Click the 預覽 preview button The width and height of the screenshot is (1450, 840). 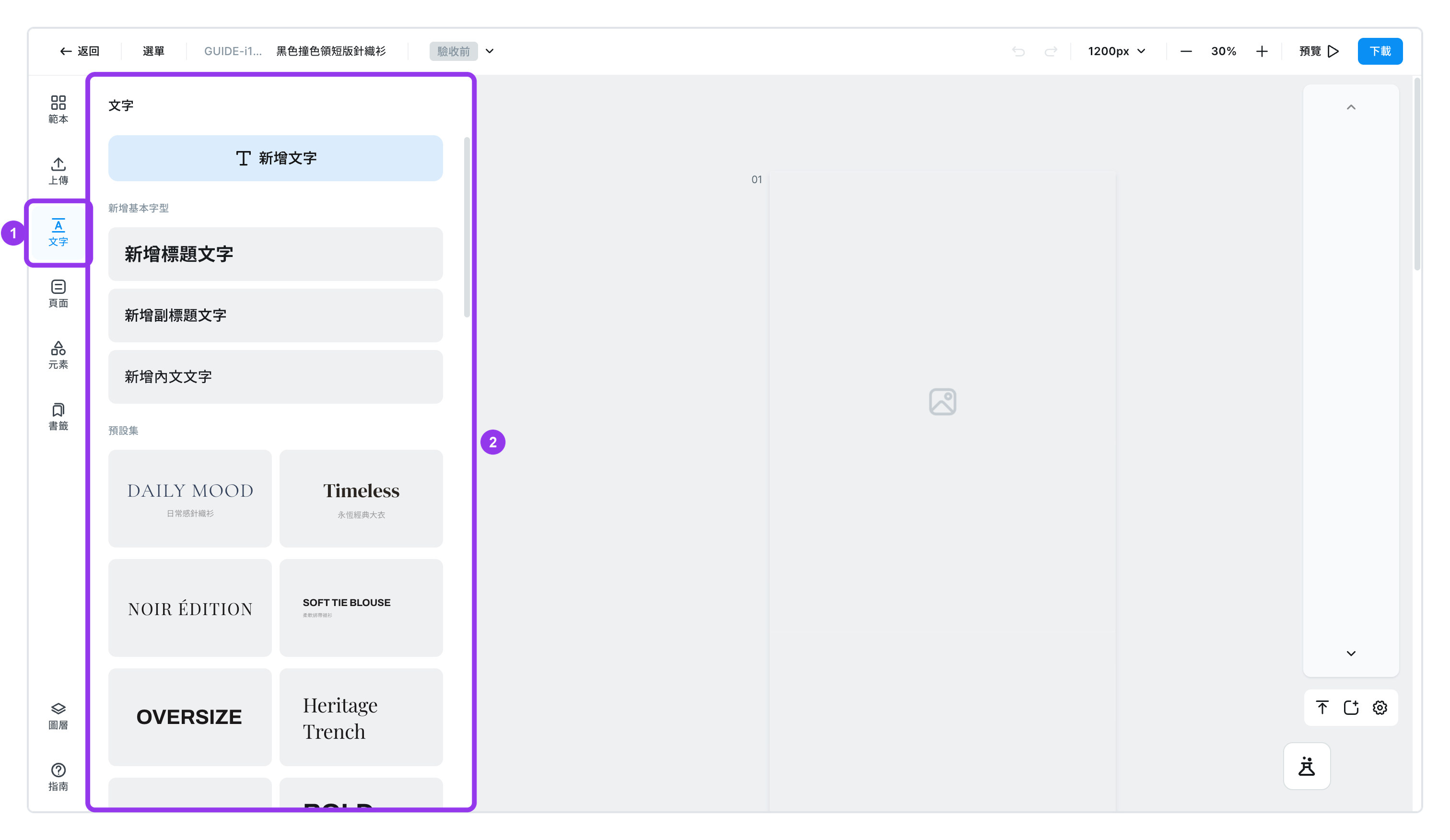(x=1319, y=51)
